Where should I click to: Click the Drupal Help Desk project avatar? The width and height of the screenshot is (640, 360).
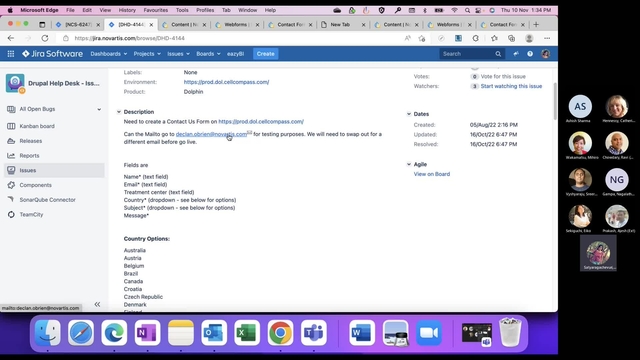pos(15,83)
